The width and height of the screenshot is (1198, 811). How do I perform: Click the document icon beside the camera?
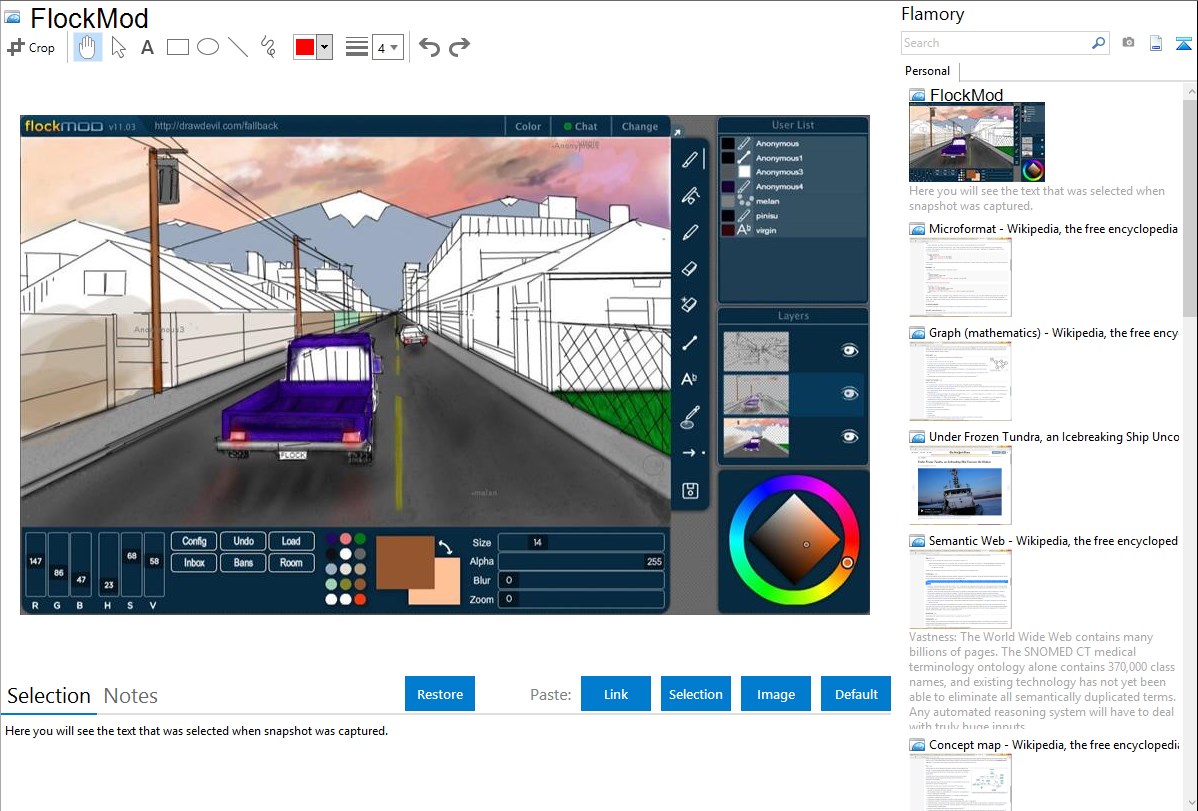[1156, 43]
